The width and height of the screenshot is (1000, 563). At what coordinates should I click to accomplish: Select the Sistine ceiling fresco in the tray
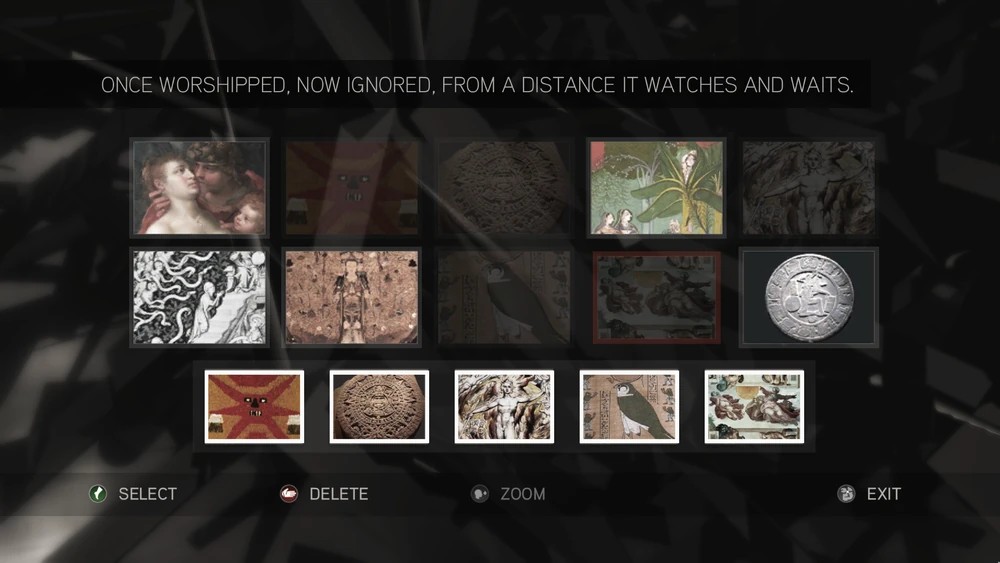pos(754,407)
